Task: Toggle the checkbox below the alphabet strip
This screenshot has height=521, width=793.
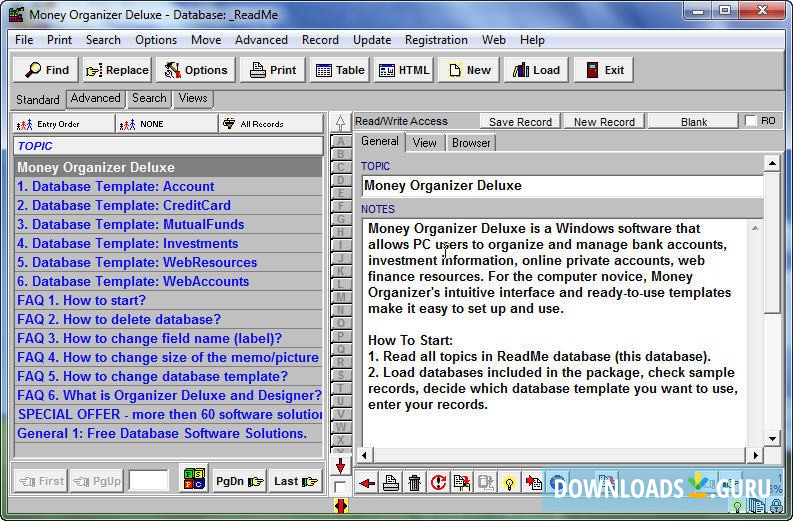Action: click(340, 487)
